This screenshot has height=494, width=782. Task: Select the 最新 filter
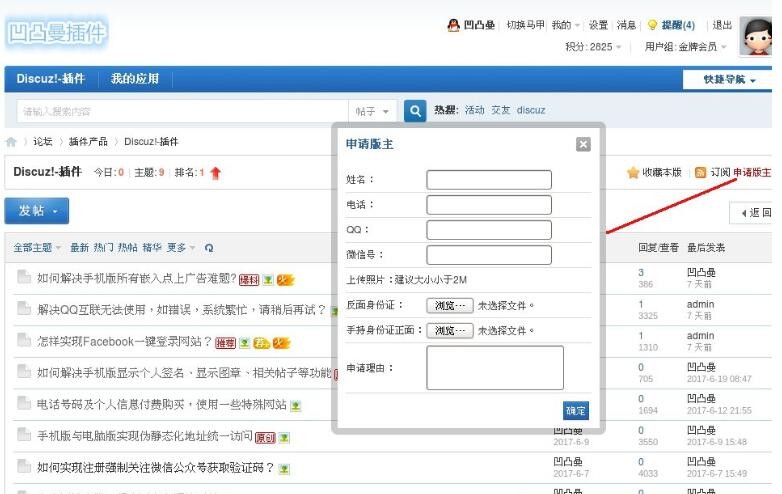(79, 248)
